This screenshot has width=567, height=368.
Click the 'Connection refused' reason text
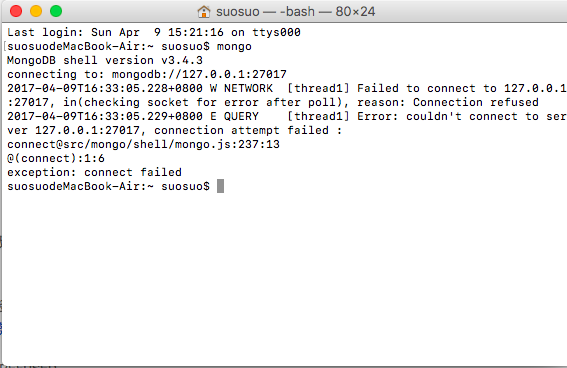pos(476,102)
